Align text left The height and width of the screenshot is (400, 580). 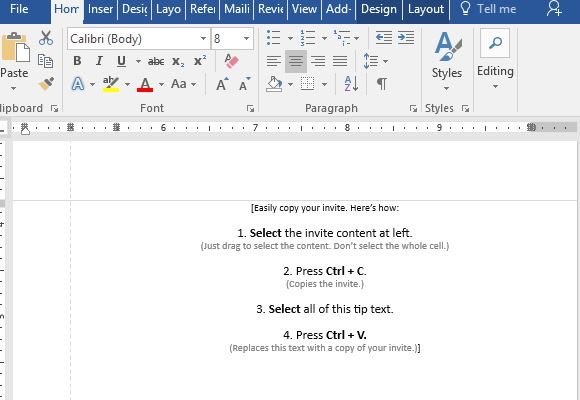coord(274,61)
